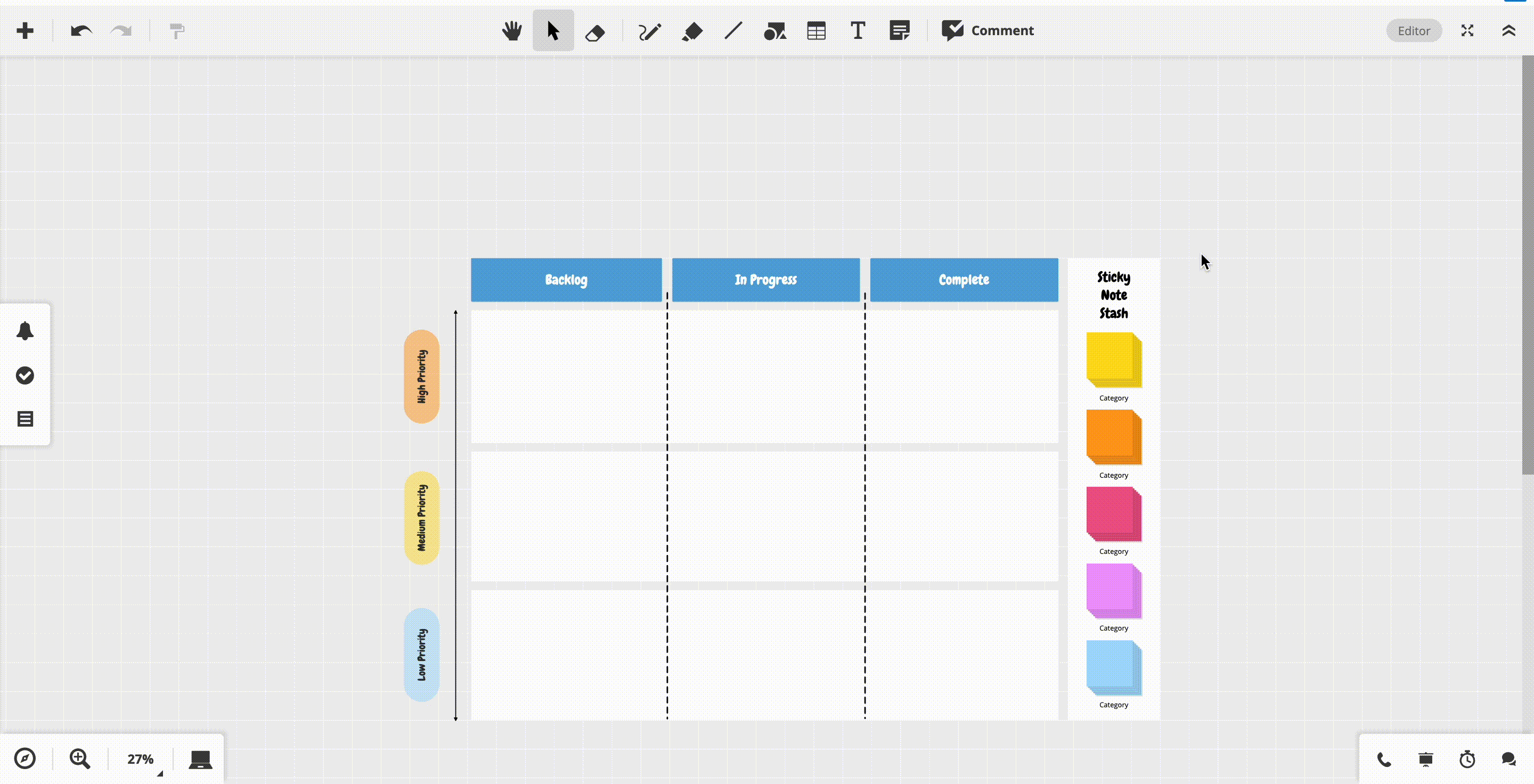Pick the yellow sticky note stack
This screenshot has height=784, width=1534.
pos(1114,360)
